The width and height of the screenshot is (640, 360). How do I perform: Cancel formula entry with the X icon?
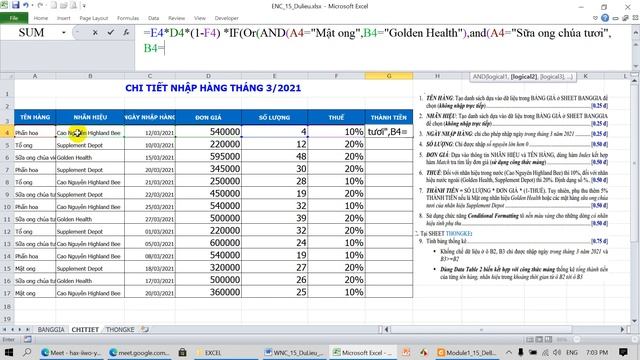tap(95, 33)
